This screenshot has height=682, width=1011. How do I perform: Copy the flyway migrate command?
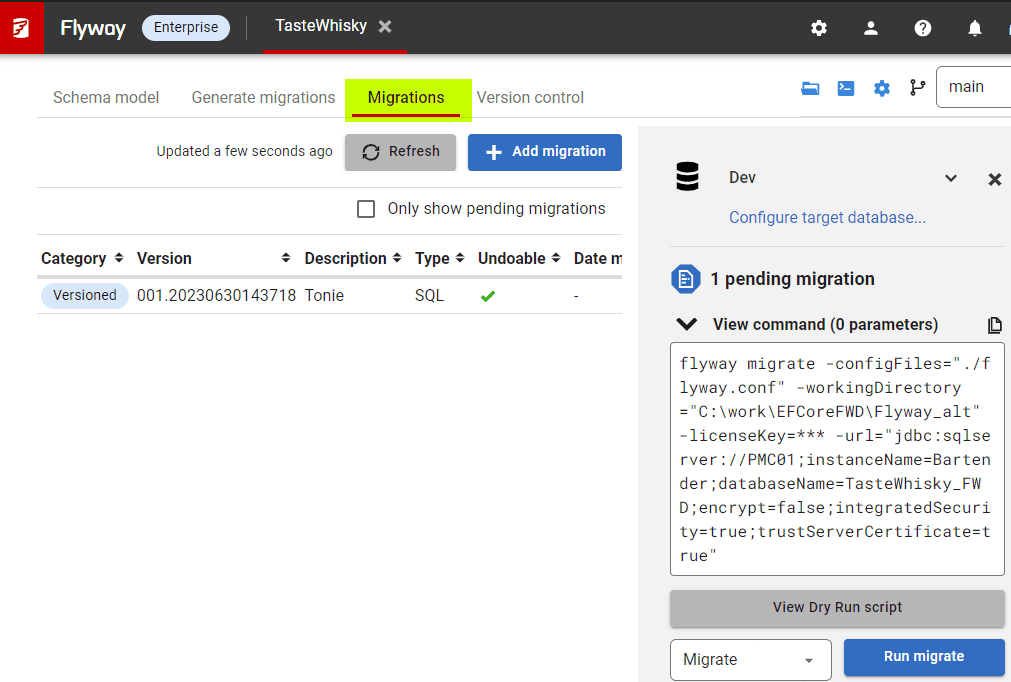[995, 325]
